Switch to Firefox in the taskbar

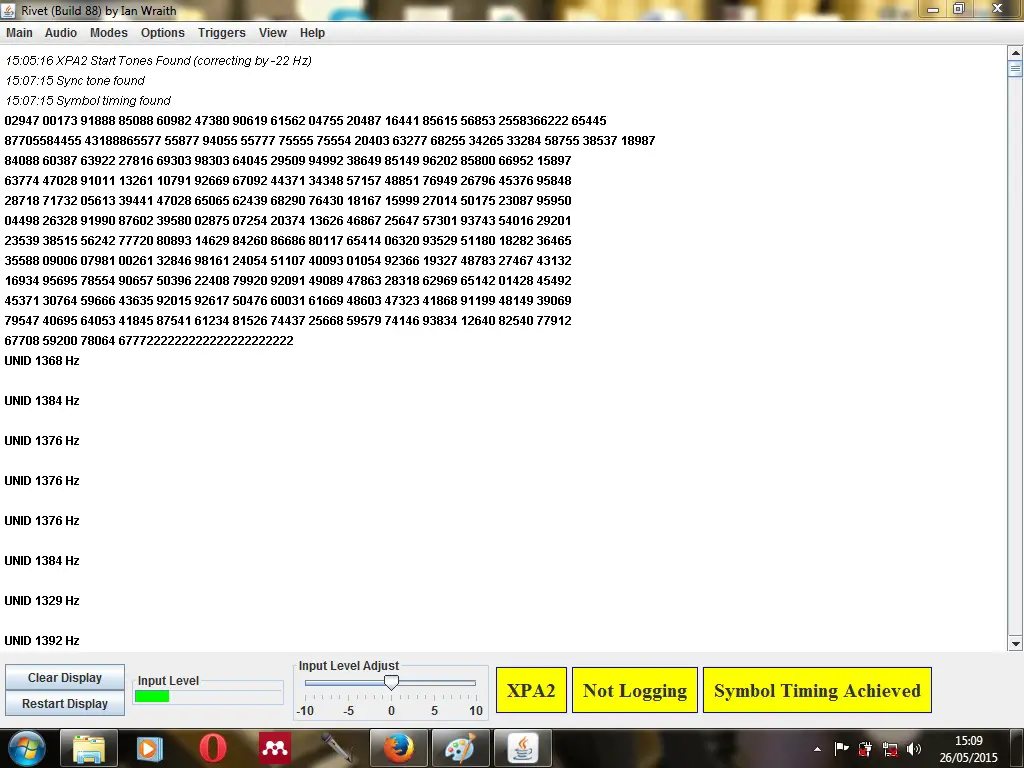(398, 748)
